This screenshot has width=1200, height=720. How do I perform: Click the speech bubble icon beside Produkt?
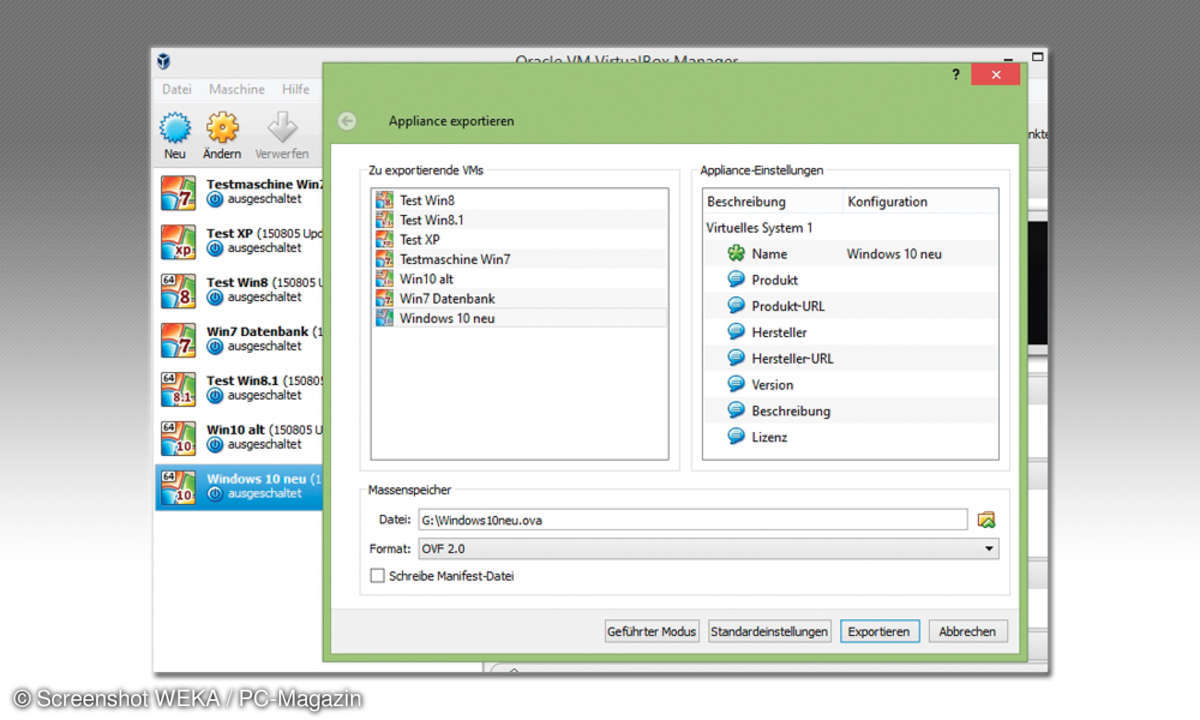click(736, 280)
